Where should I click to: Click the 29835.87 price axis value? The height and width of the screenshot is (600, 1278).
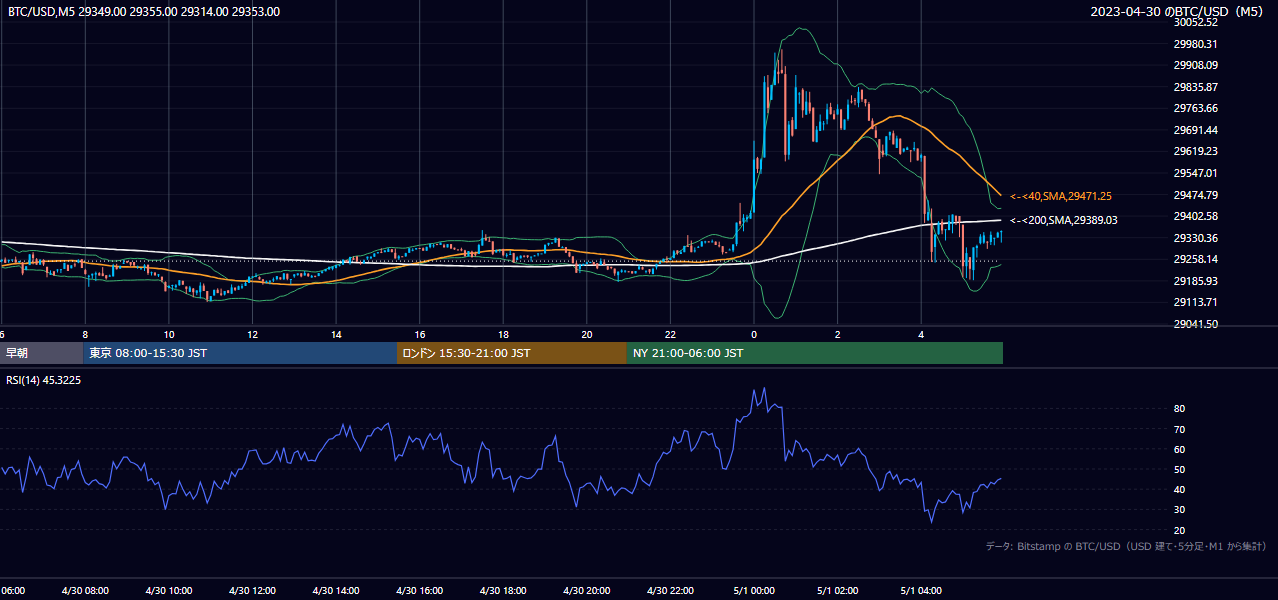1195,87
